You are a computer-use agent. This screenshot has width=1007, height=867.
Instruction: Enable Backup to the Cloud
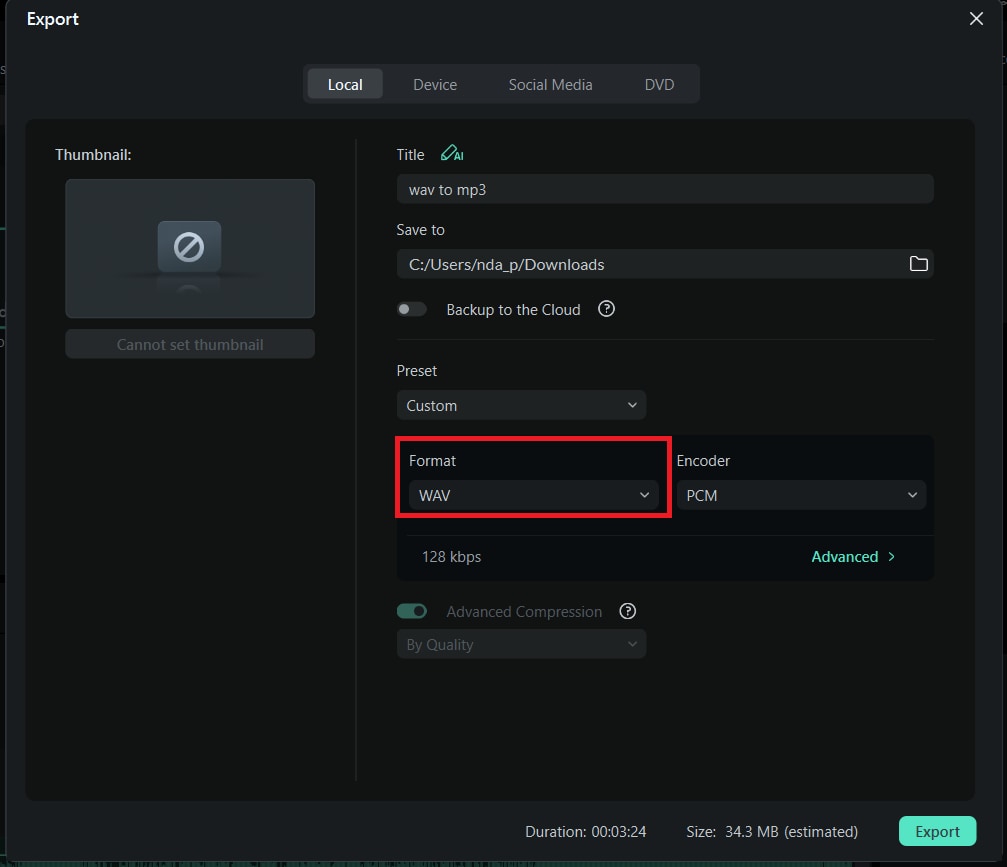[x=412, y=309]
